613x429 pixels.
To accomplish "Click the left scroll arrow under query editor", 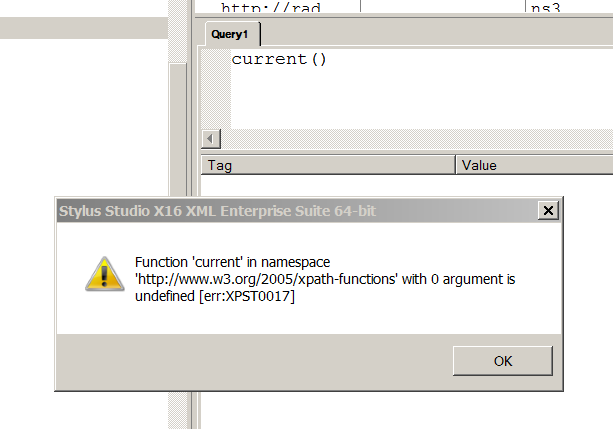I will 210,138.
